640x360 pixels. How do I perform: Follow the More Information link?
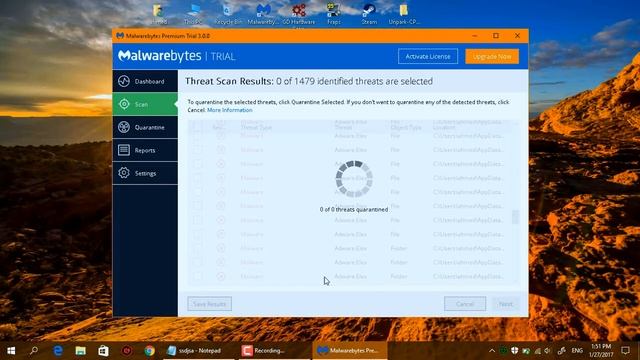point(229,110)
